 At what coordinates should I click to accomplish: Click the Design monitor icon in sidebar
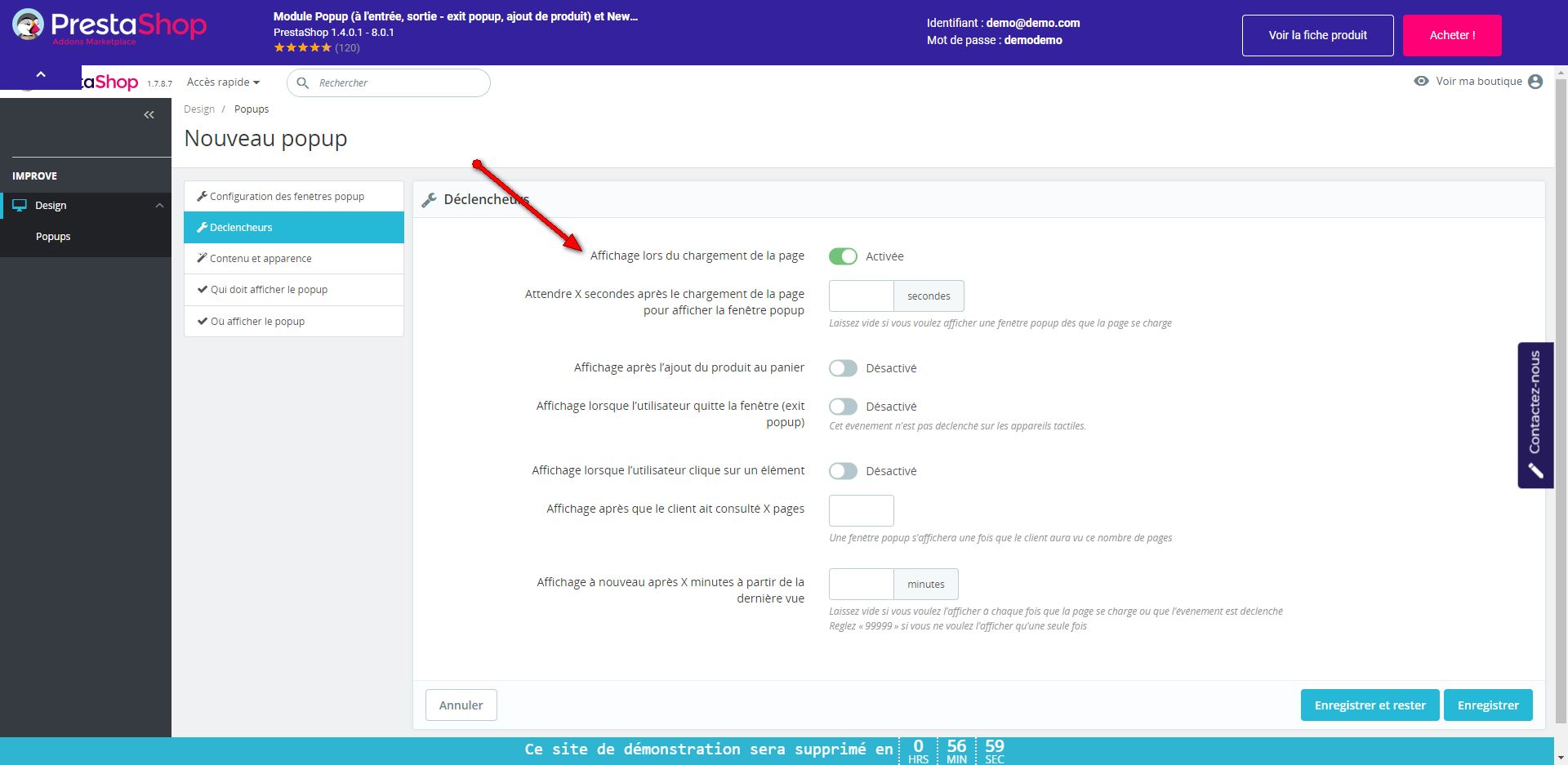coord(20,206)
